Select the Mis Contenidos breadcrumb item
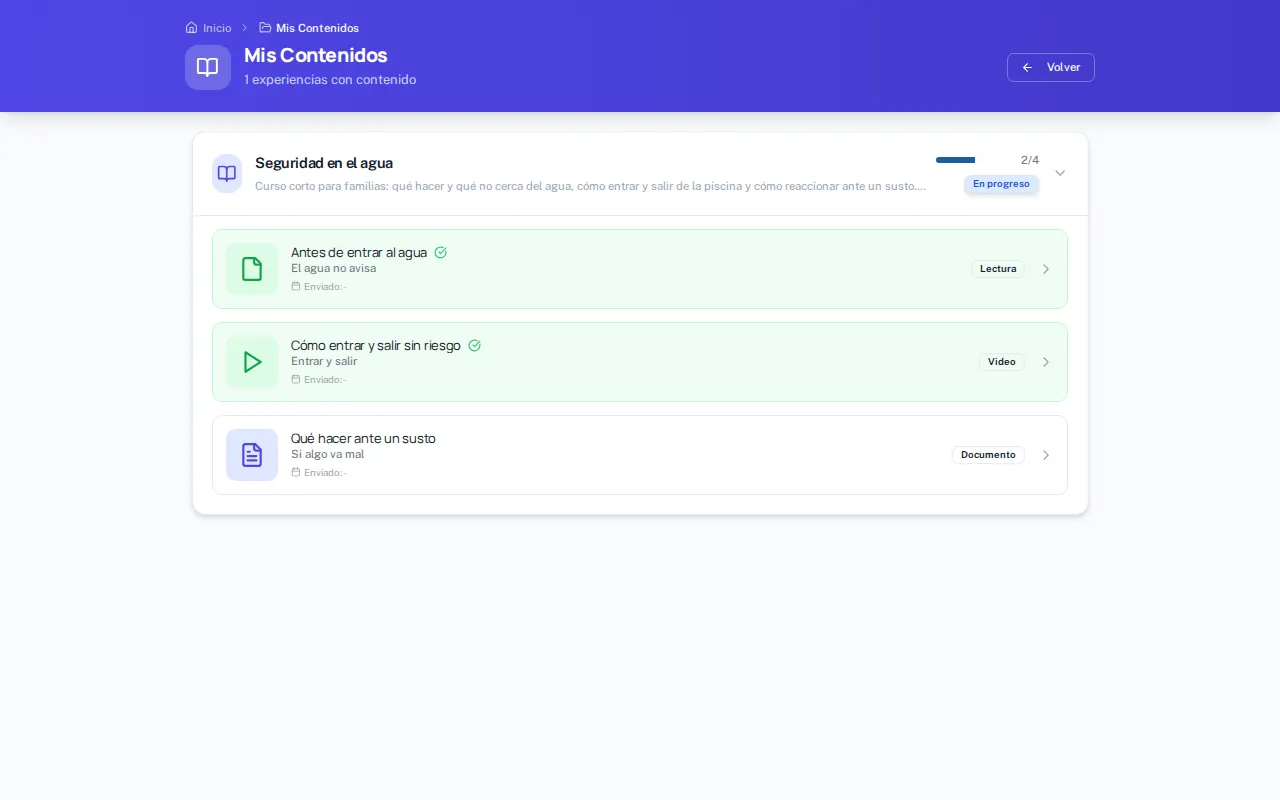Image resolution: width=1280 pixels, height=800 pixels. (317, 28)
